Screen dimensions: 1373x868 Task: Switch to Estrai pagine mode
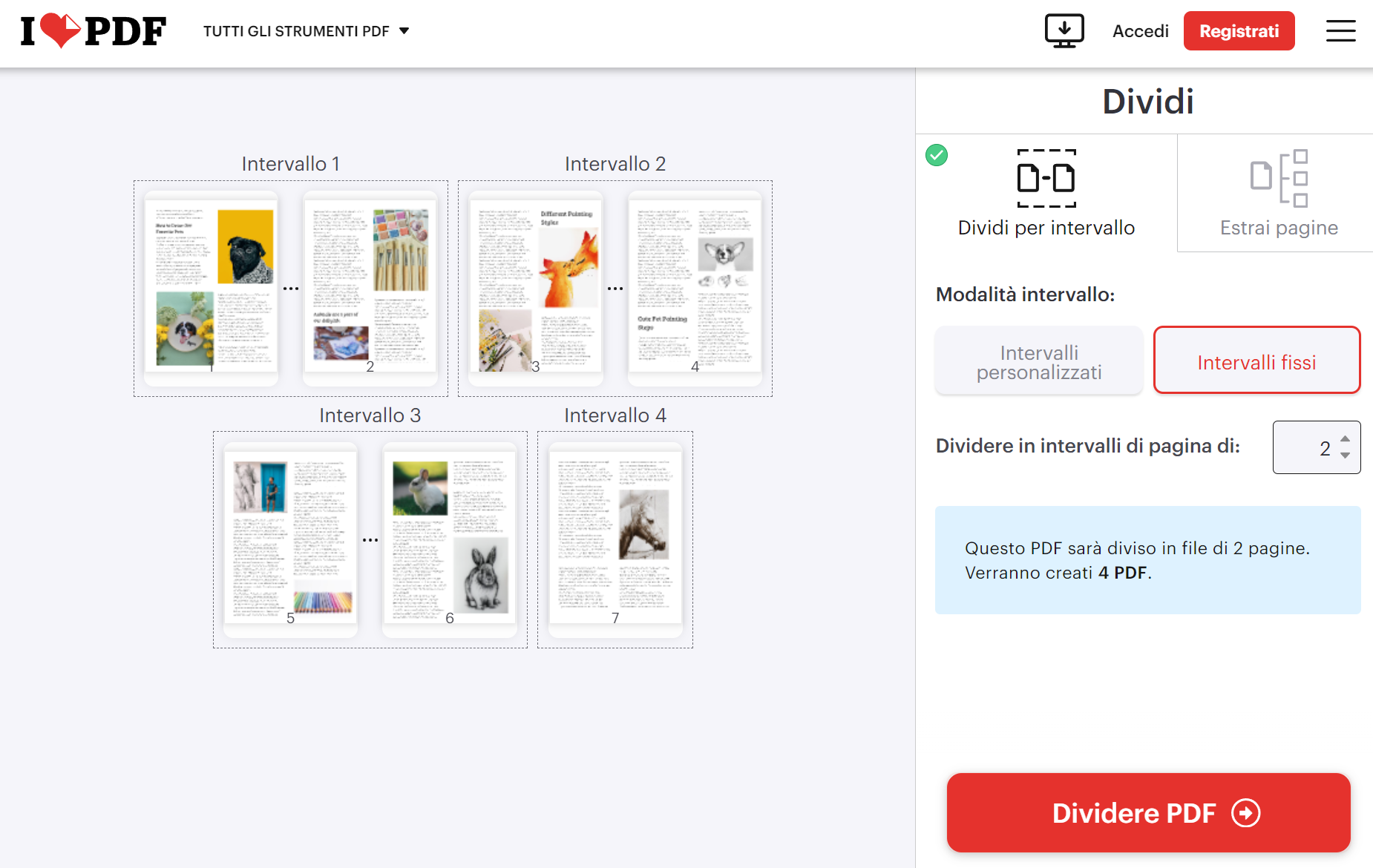click(x=1277, y=194)
